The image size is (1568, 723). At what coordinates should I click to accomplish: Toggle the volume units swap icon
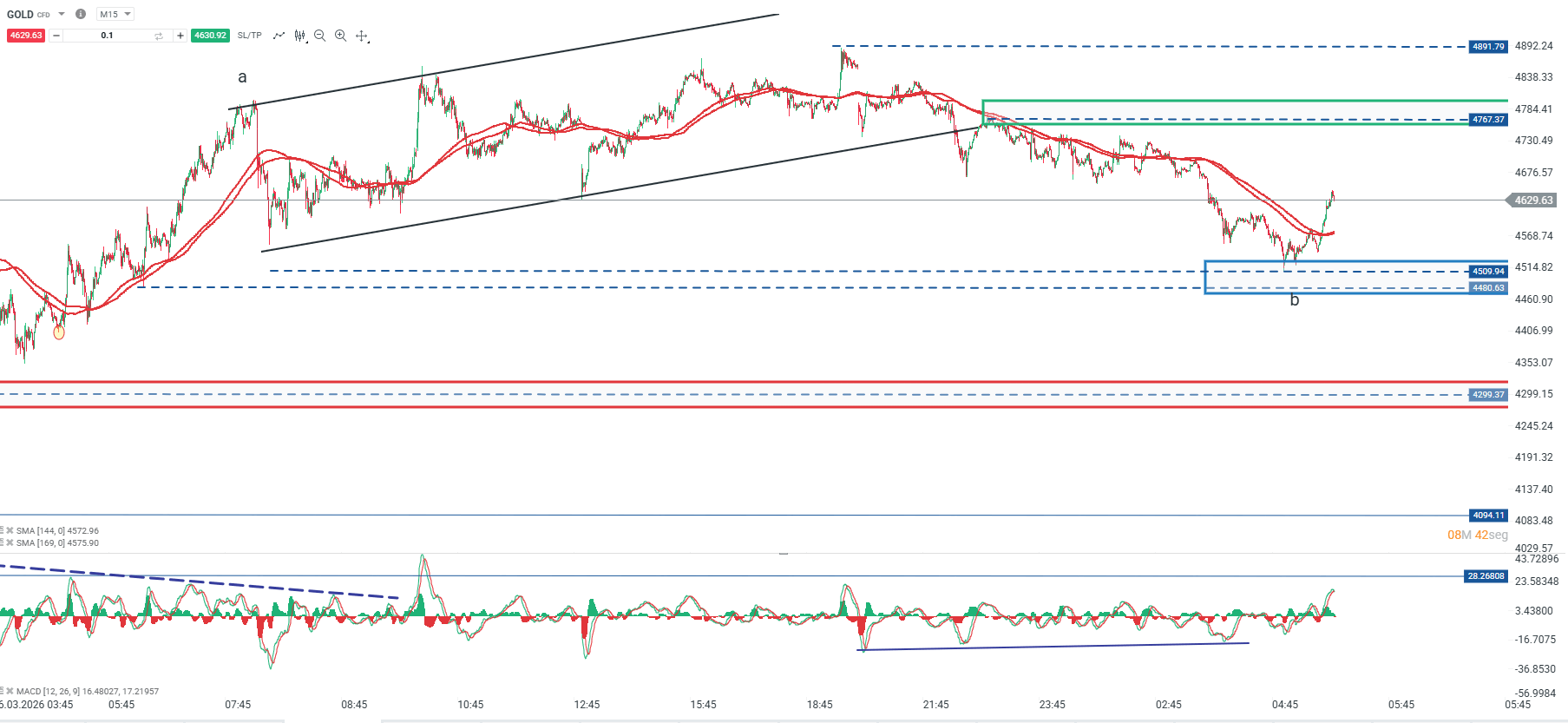point(159,36)
